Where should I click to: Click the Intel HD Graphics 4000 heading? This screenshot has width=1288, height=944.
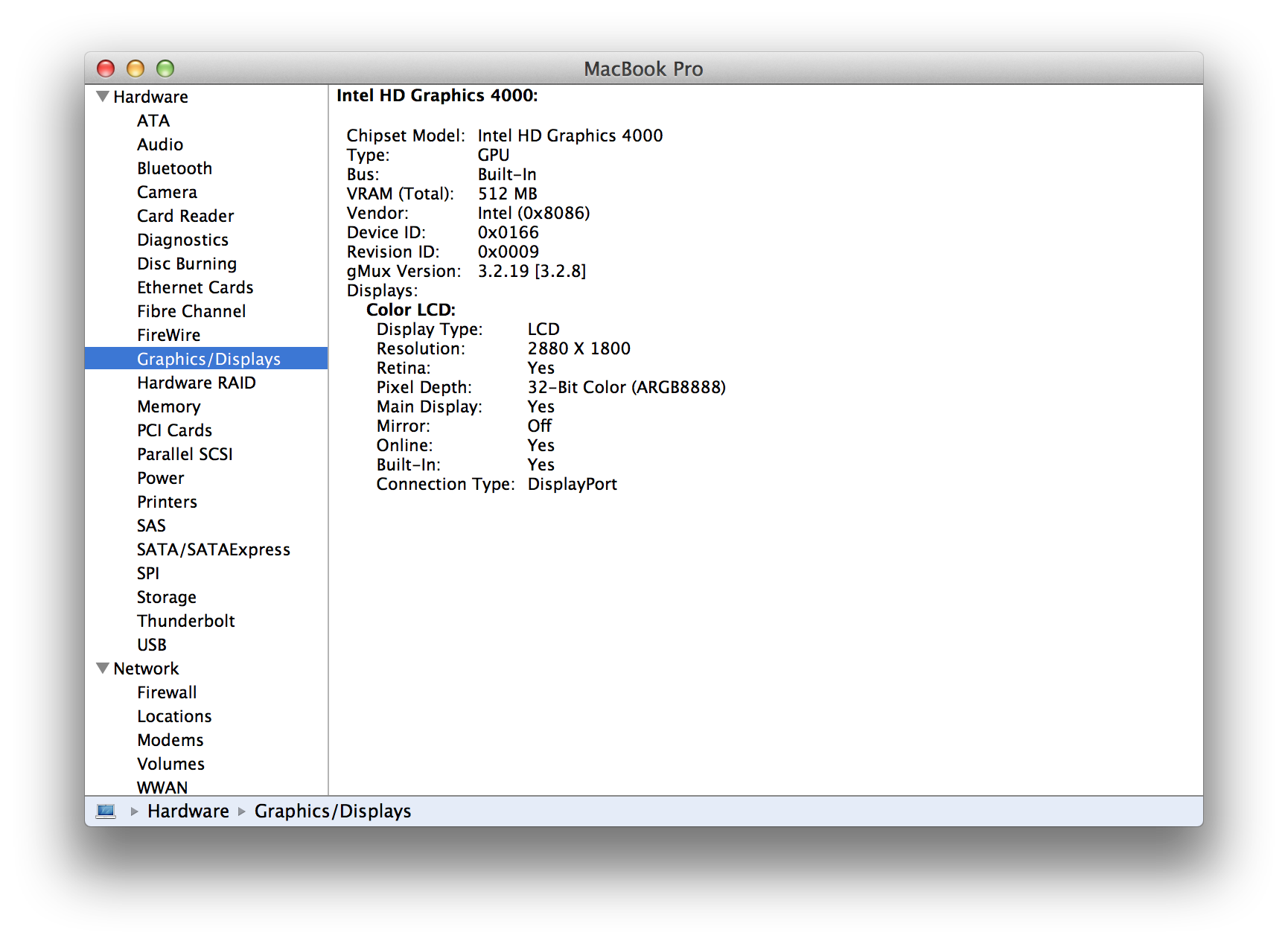click(437, 95)
